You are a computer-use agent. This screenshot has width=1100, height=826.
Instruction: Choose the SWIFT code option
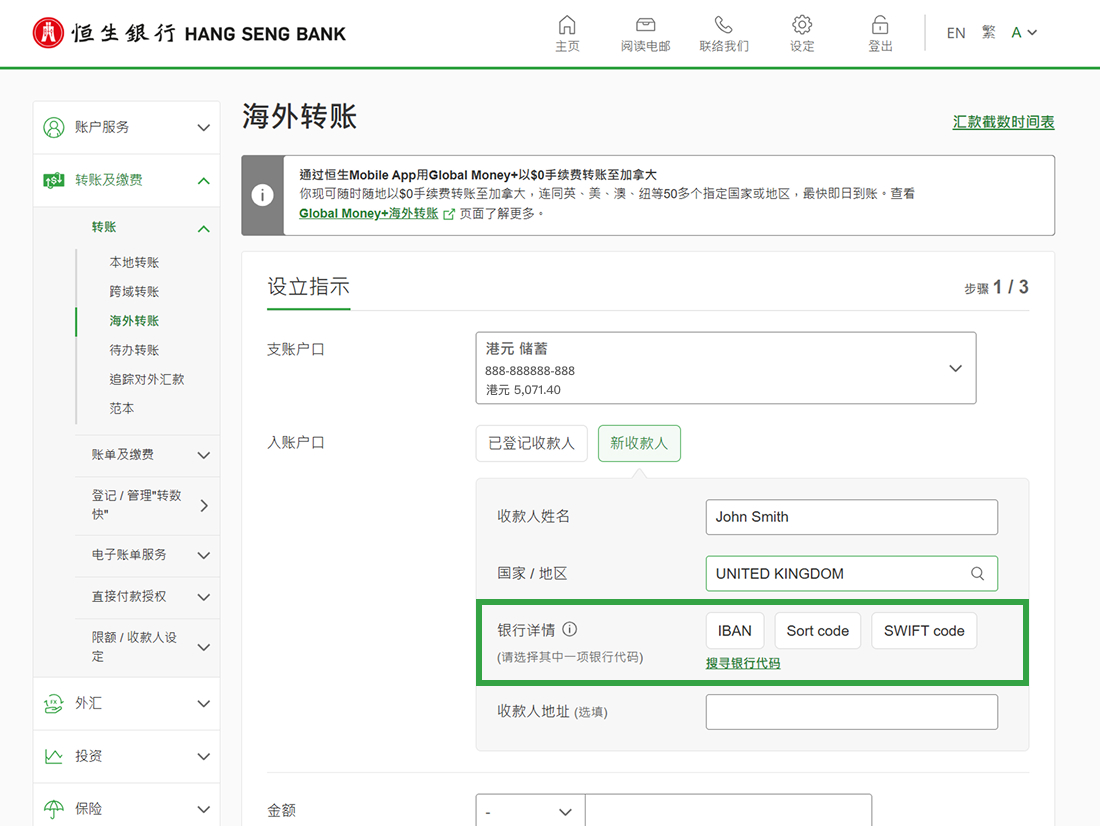click(x=924, y=631)
